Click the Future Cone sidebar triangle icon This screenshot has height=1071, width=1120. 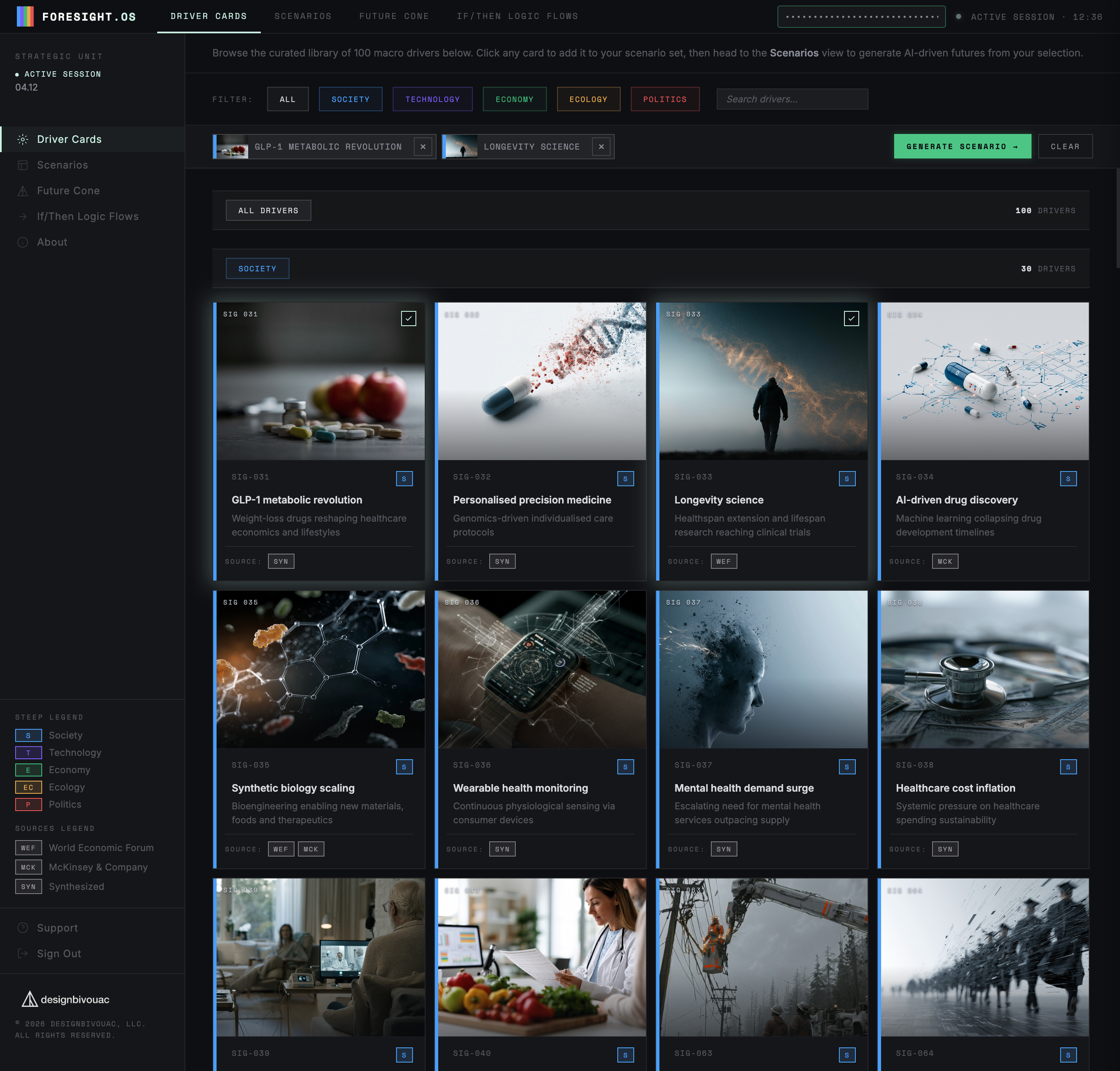click(x=23, y=191)
